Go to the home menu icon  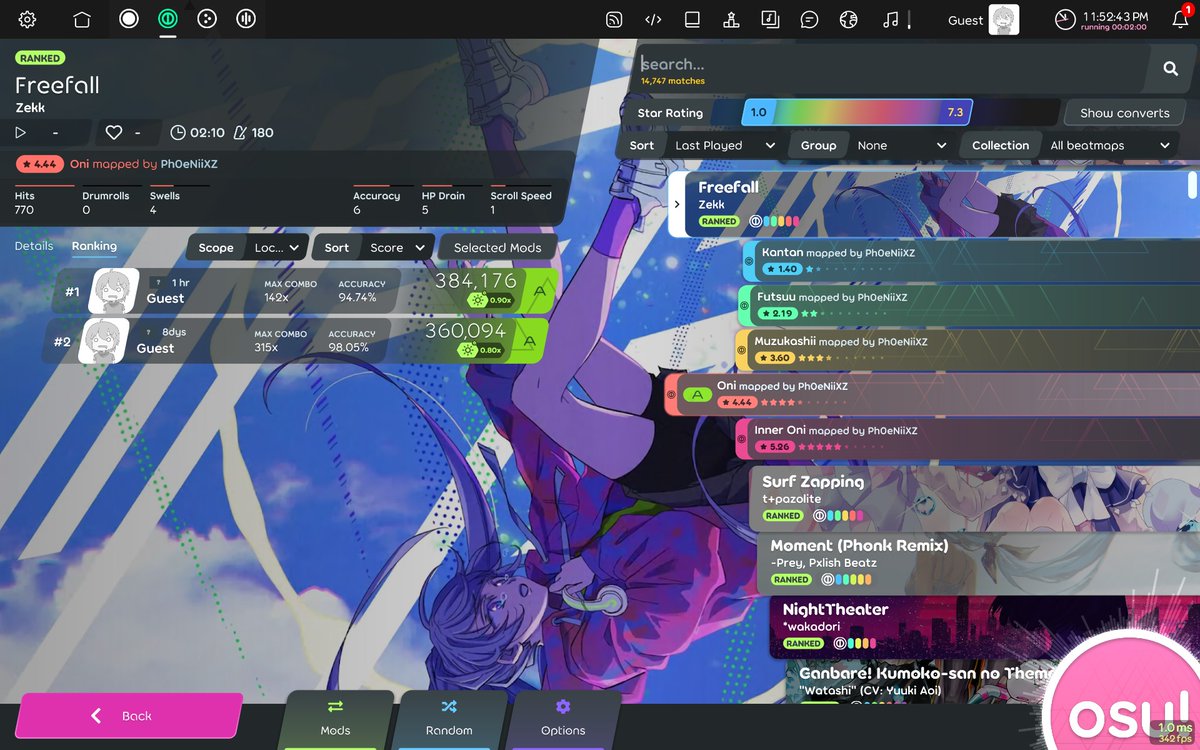tap(82, 19)
